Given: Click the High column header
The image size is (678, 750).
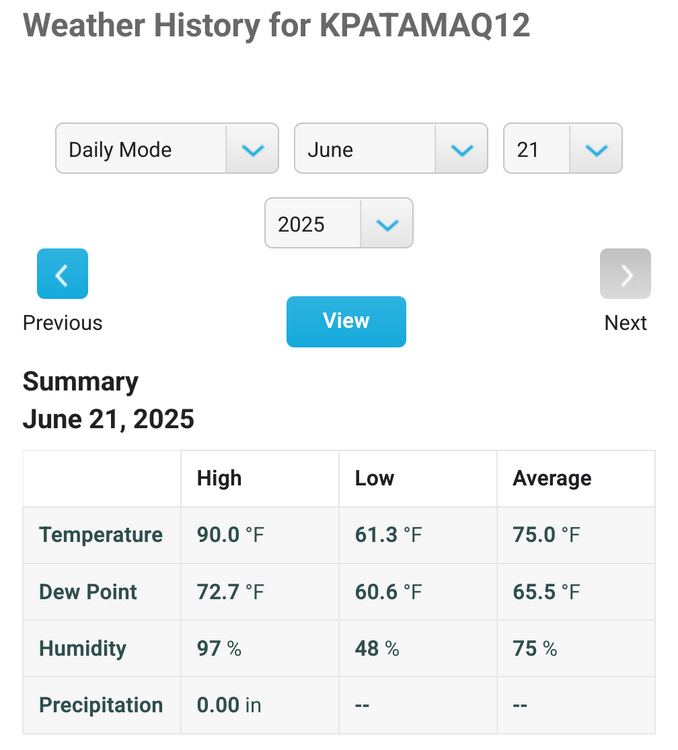Looking at the screenshot, I should coord(219,478).
